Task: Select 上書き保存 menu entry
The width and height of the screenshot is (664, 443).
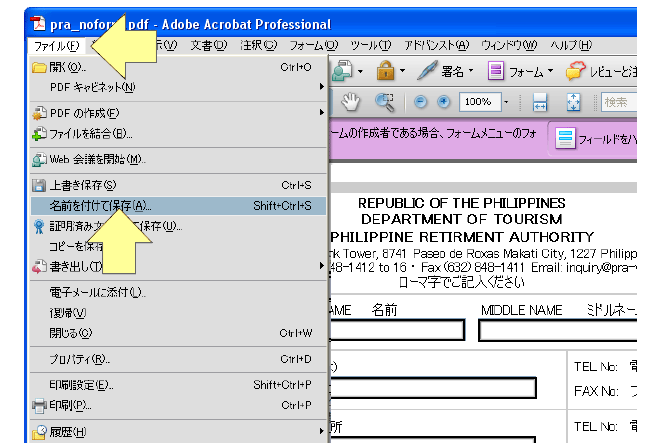Action: 82,185
